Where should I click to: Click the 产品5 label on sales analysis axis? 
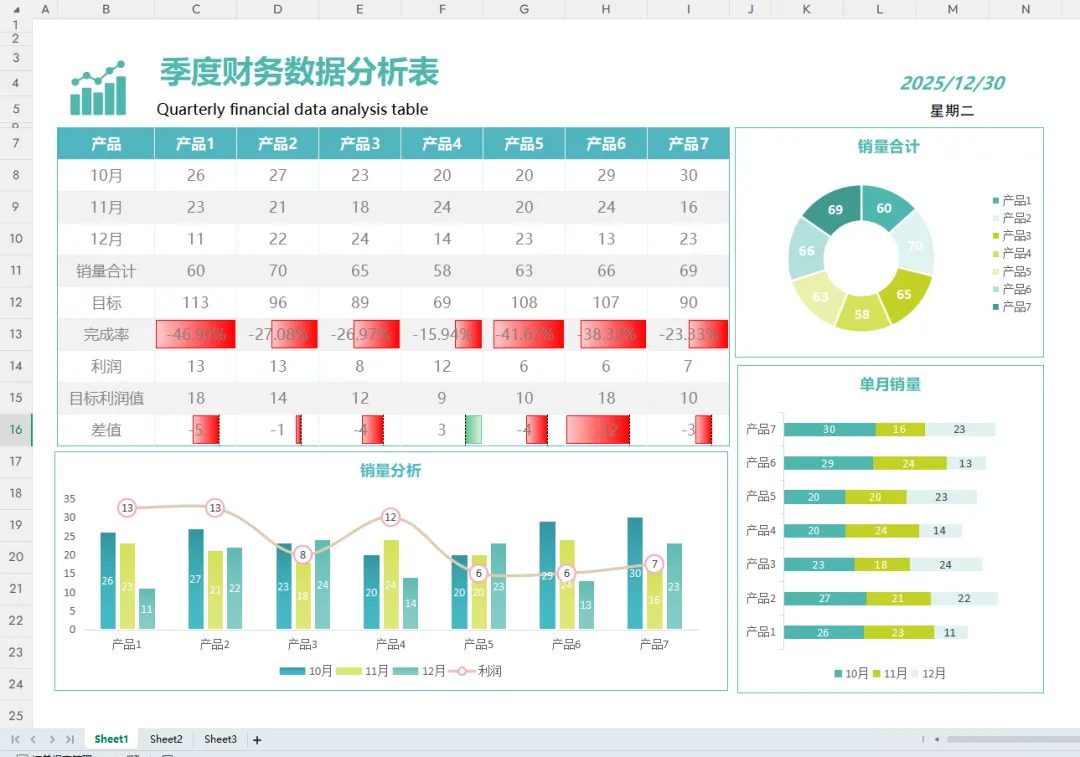coord(478,644)
